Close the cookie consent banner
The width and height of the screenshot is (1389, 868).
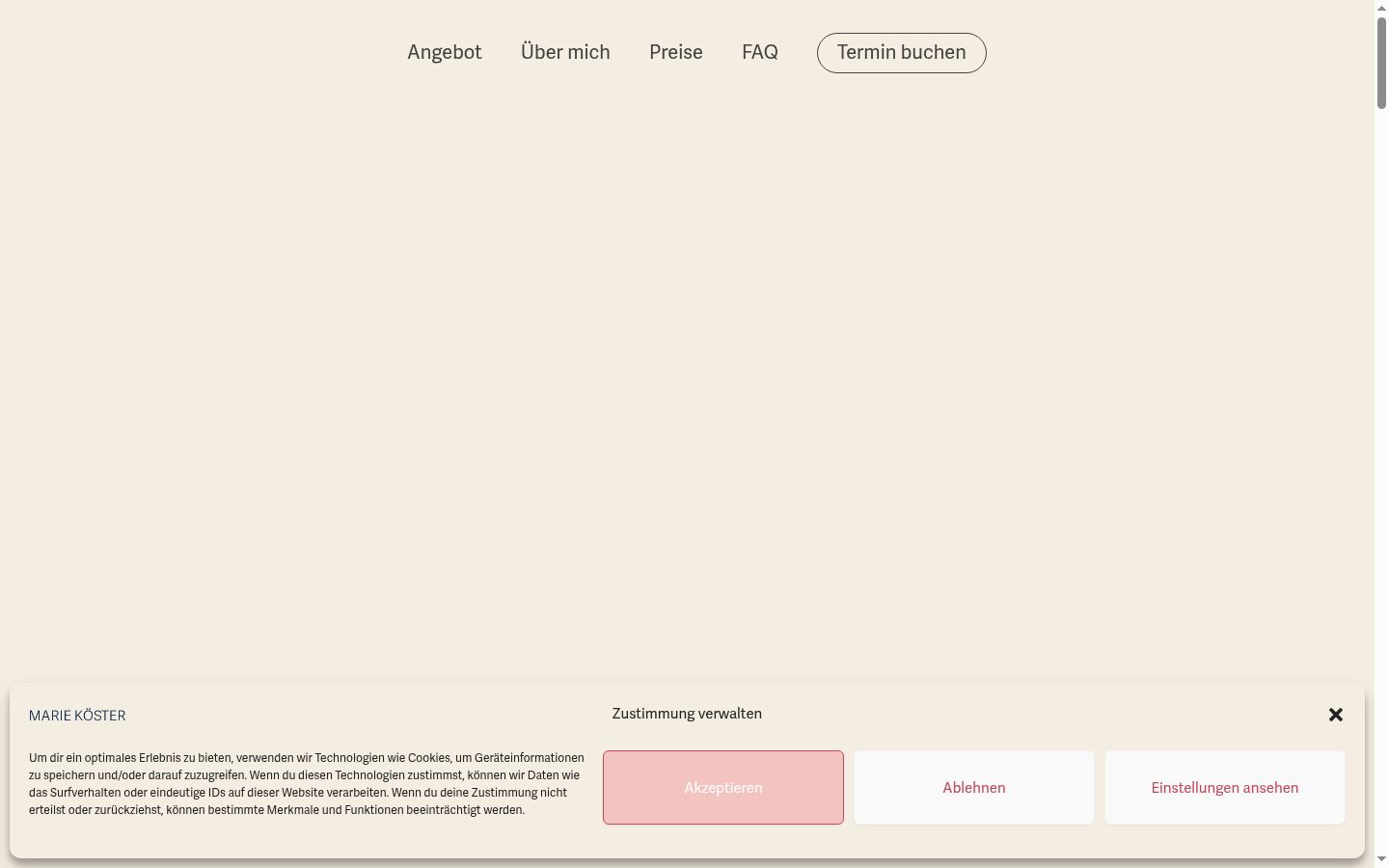coord(1336,715)
